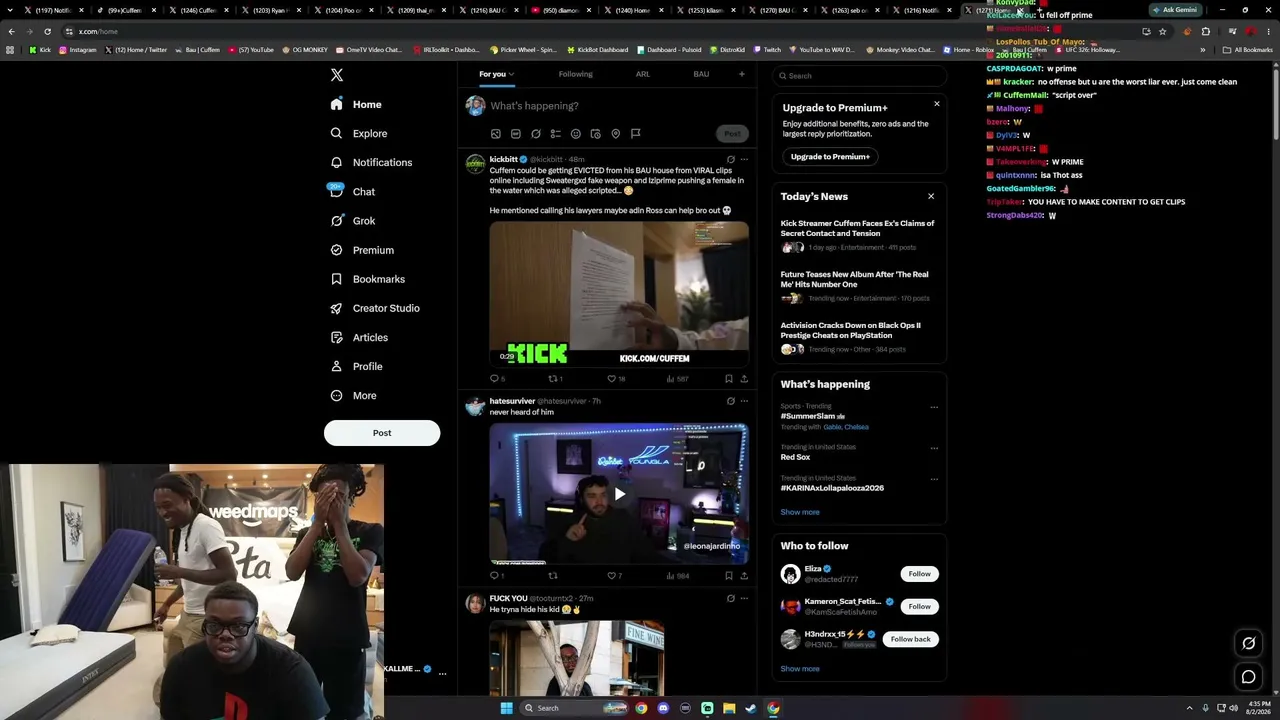Open Discord from the Windows taskbar
This screenshot has width=1280, height=720.
[662, 708]
